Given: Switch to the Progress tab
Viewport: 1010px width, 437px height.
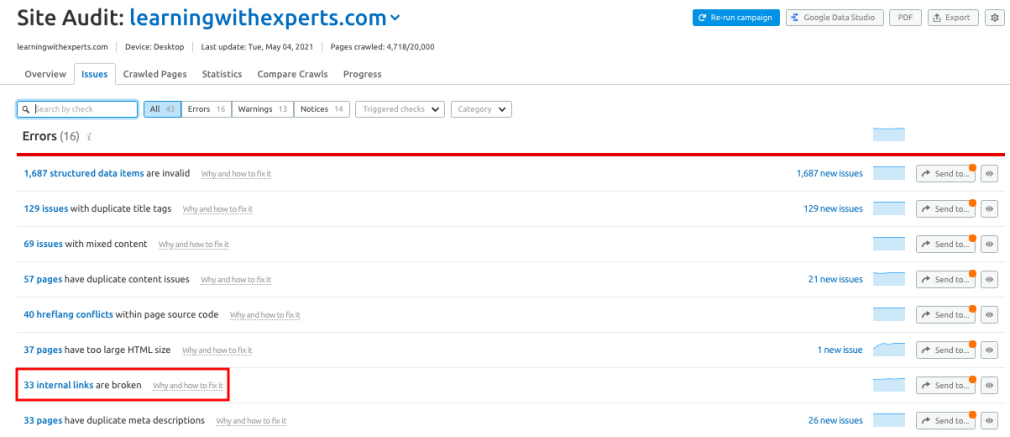Looking at the screenshot, I should pos(362,74).
